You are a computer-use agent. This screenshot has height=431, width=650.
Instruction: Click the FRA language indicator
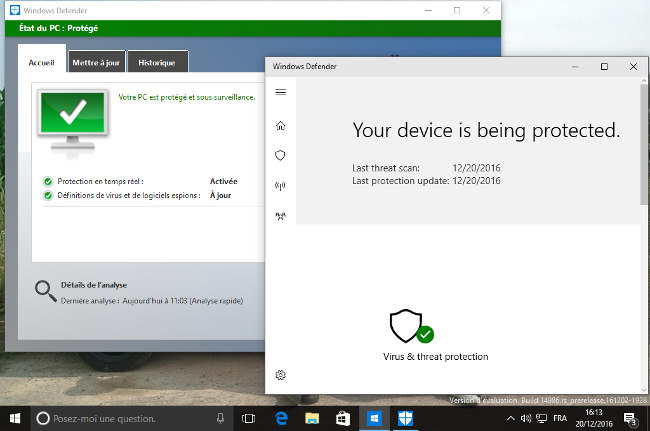(560, 419)
